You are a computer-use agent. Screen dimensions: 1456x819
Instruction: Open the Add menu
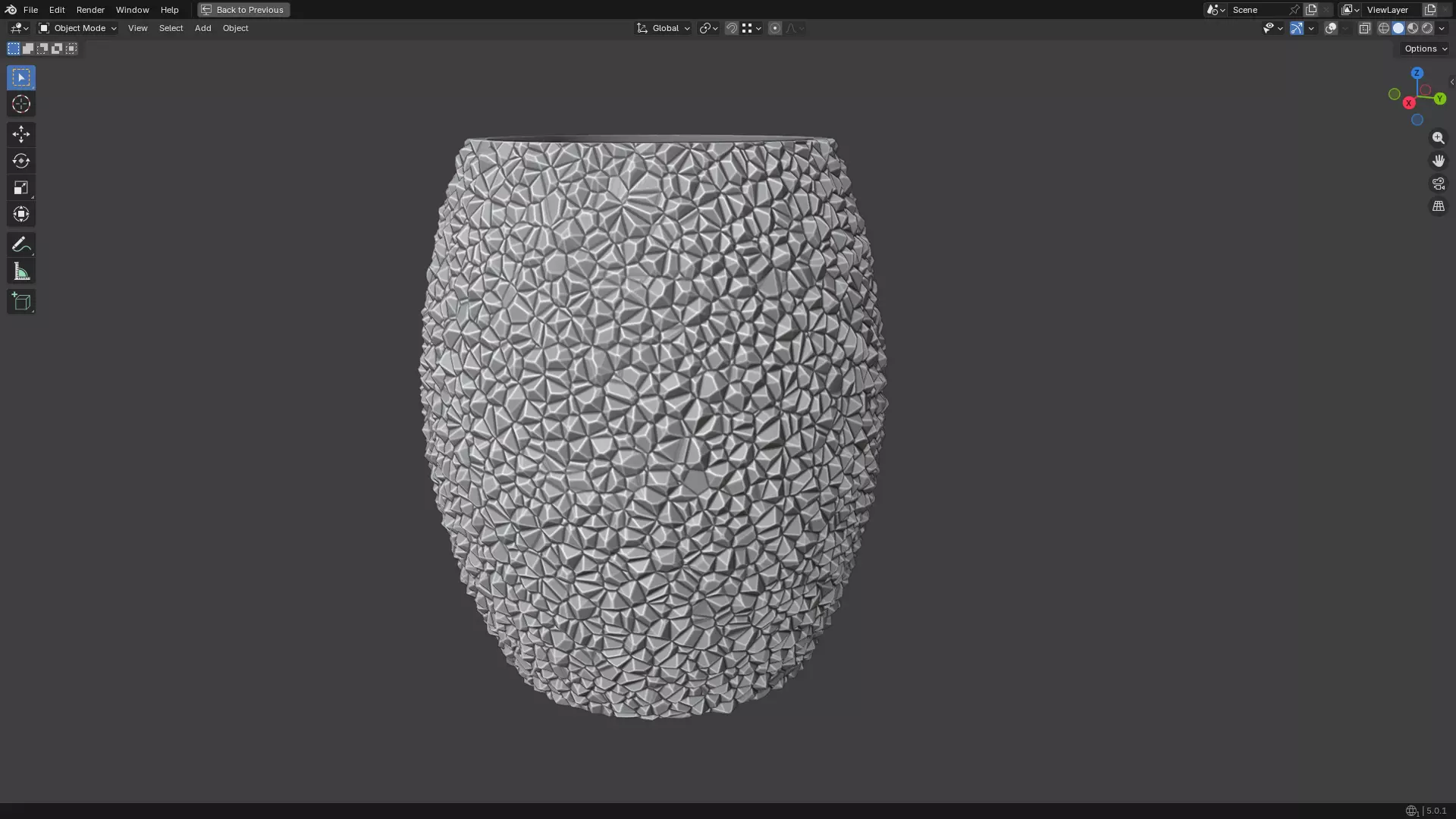[x=202, y=28]
